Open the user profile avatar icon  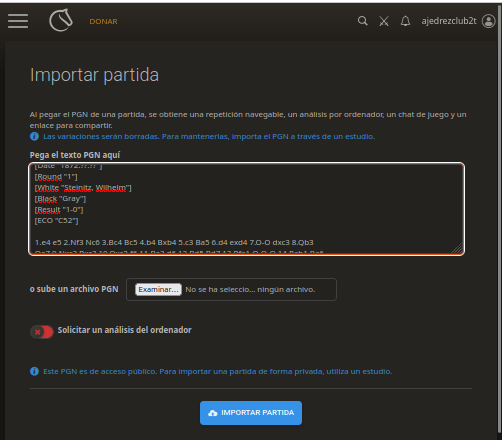[489, 21]
